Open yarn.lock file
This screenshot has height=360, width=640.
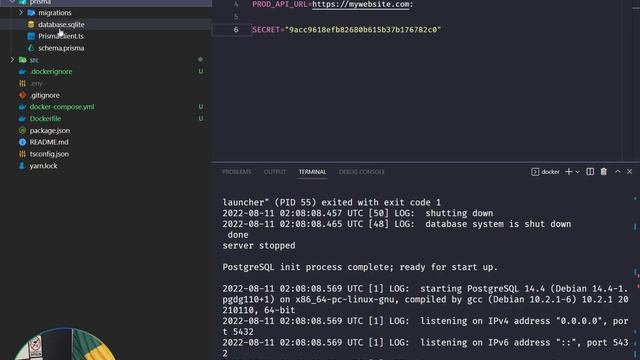(43, 166)
